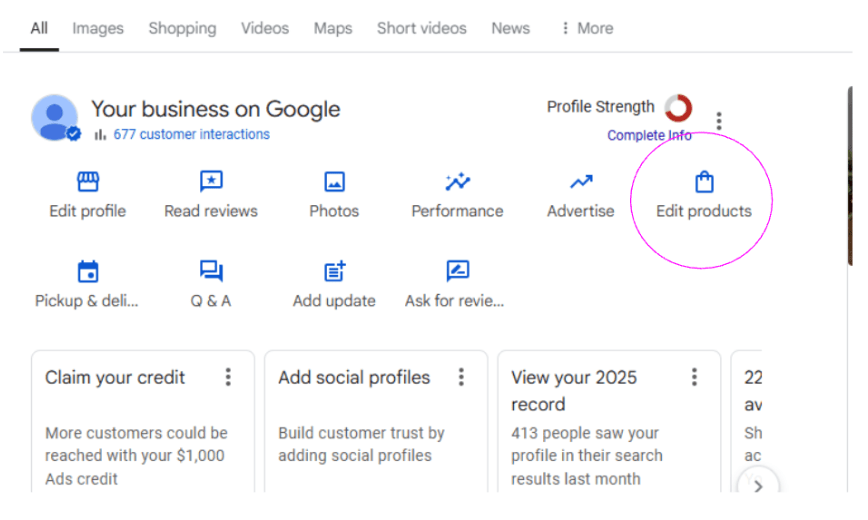Click the business profile avatar
This screenshot has height=520, width=868.
point(55,117)
